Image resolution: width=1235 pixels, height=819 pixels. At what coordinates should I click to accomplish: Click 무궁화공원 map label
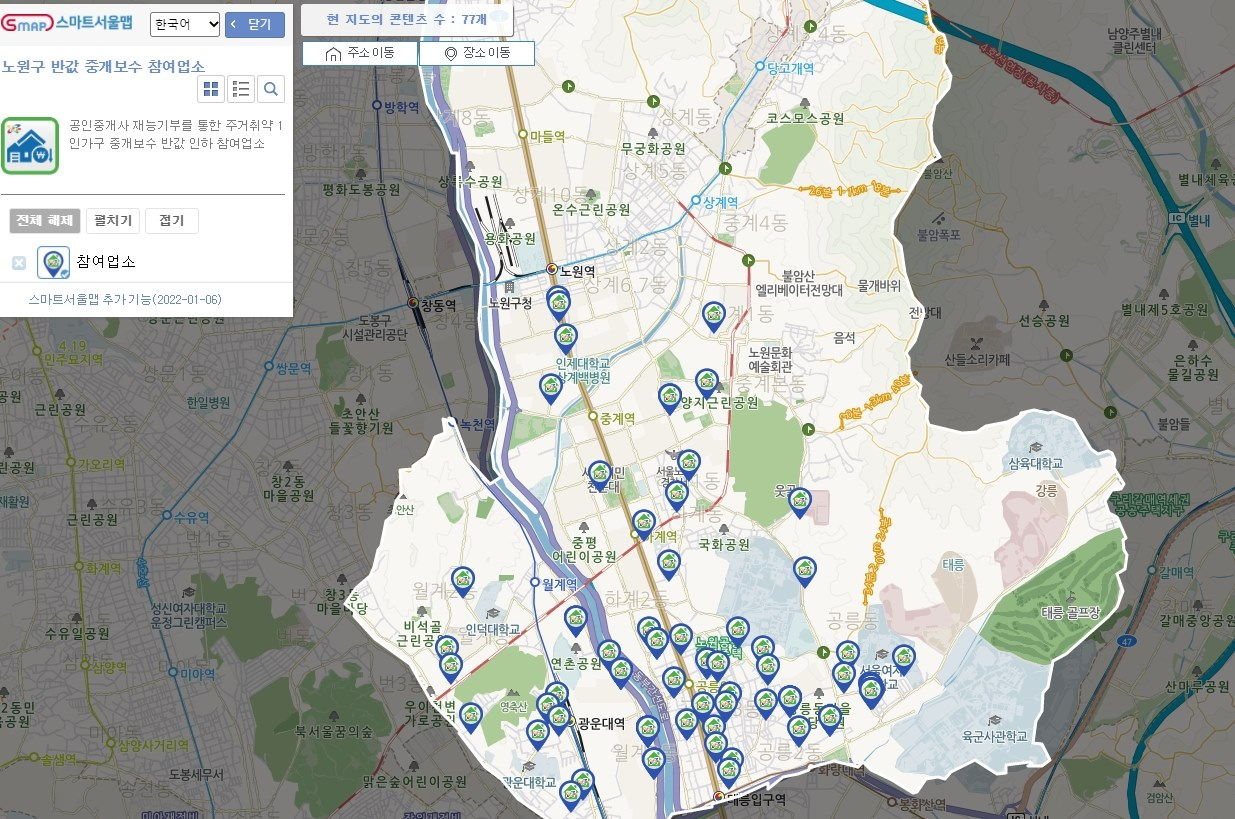tap(653, 148)
